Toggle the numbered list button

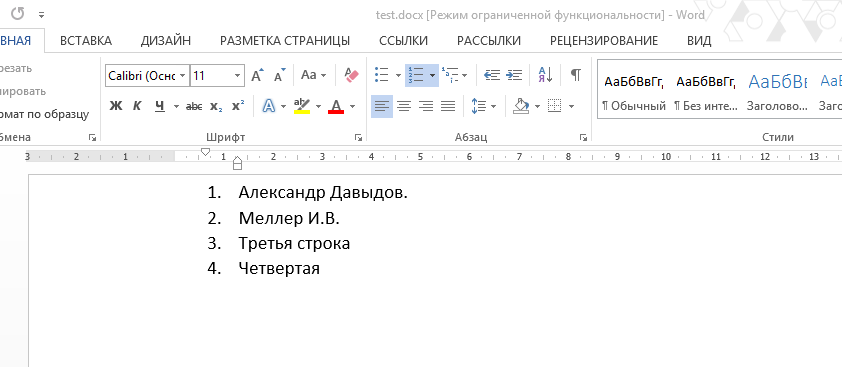(416, 75)
